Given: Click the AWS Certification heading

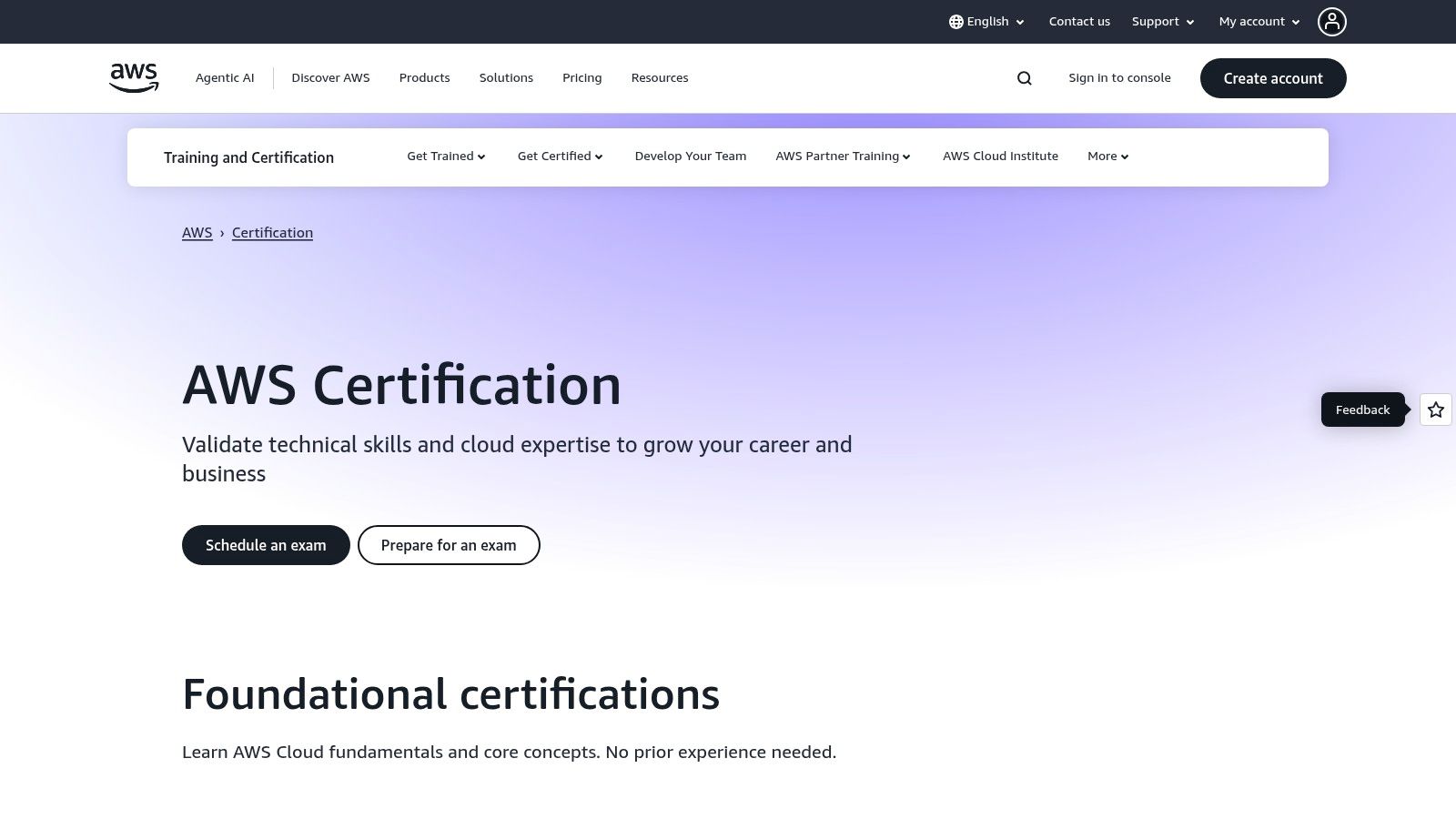Looking at the screenshot, I should pyautogui.click(x=401, y=385).
